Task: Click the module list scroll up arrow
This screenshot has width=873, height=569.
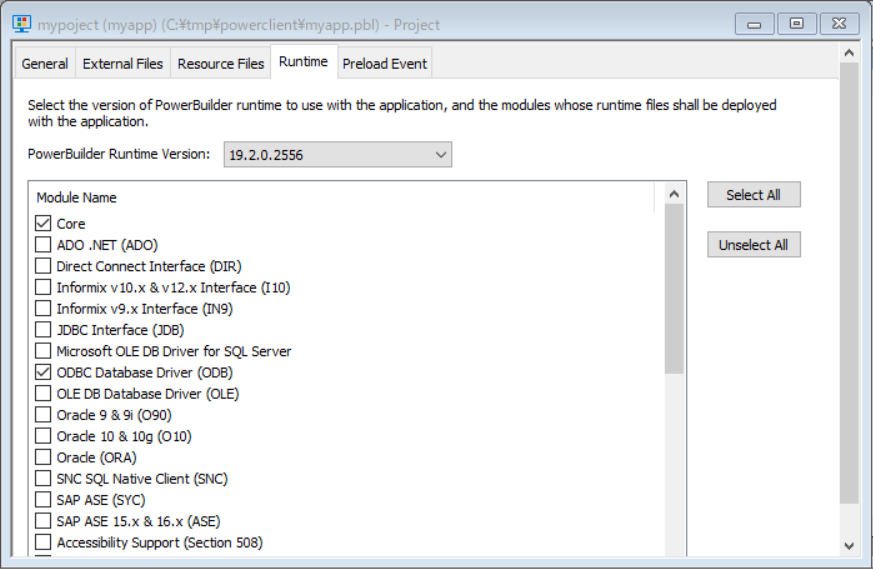Action: pos(675,194)
